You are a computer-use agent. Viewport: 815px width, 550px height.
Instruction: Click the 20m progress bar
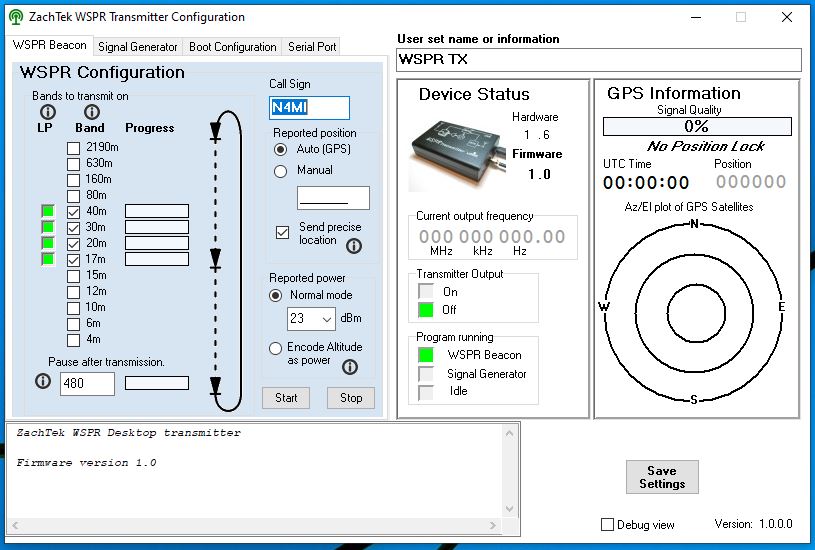pyautogui.click(x=157, y=243)
